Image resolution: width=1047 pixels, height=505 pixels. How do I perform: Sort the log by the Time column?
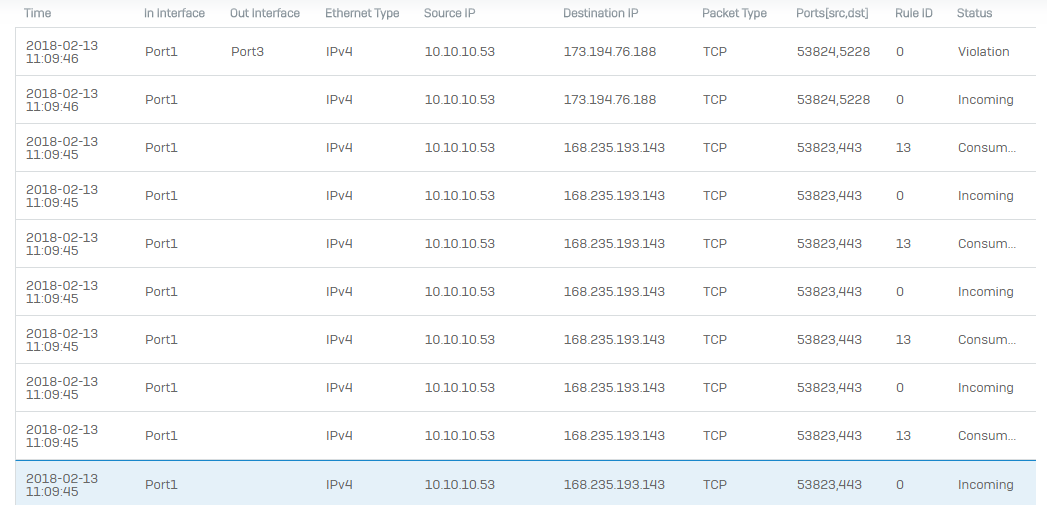[x=38, y=13]
